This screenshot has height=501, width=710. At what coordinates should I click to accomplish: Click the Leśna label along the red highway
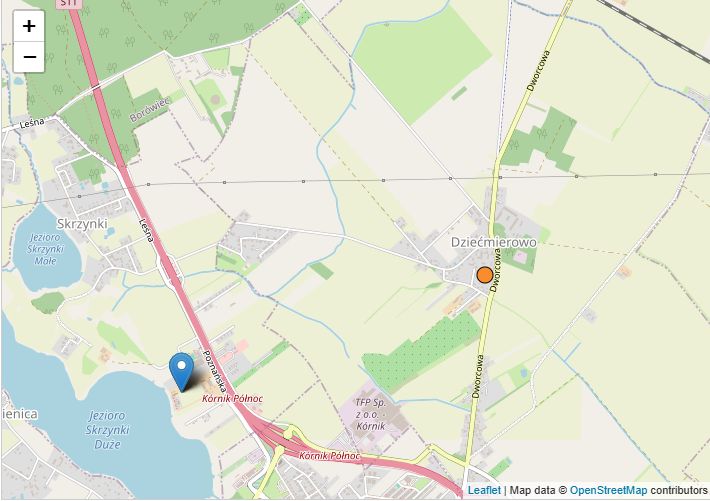pos(146,231)
